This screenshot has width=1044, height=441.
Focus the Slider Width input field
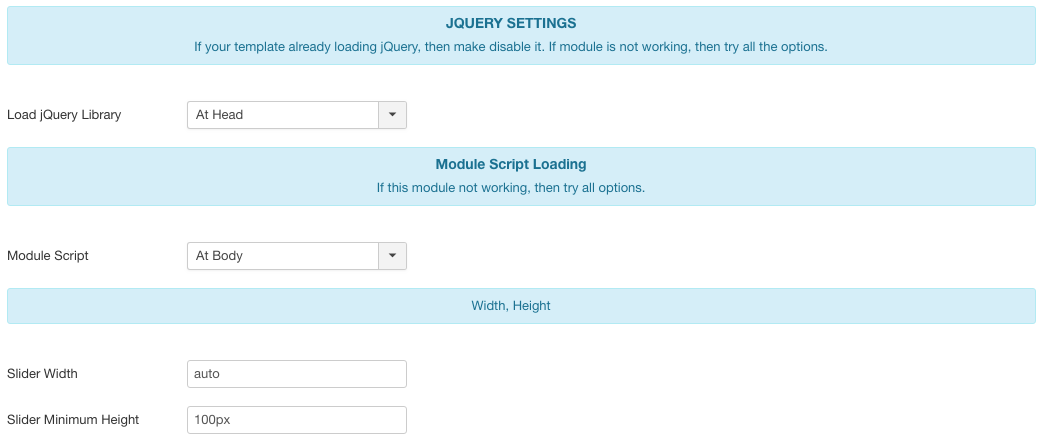(x=297, y=374)
